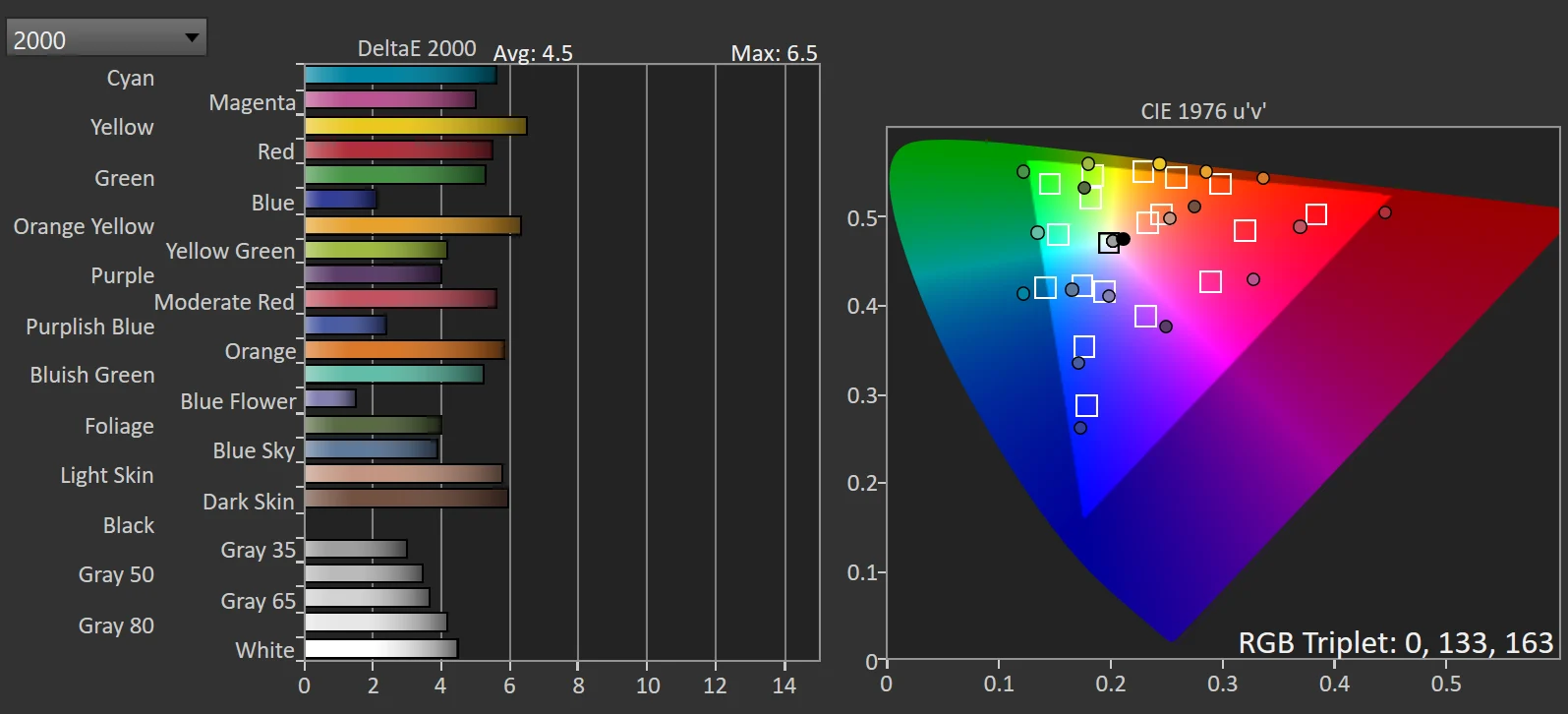1568x714 pixels.
Task: Select the Blue DeltaE bar
Action: [x=340, y=200]
